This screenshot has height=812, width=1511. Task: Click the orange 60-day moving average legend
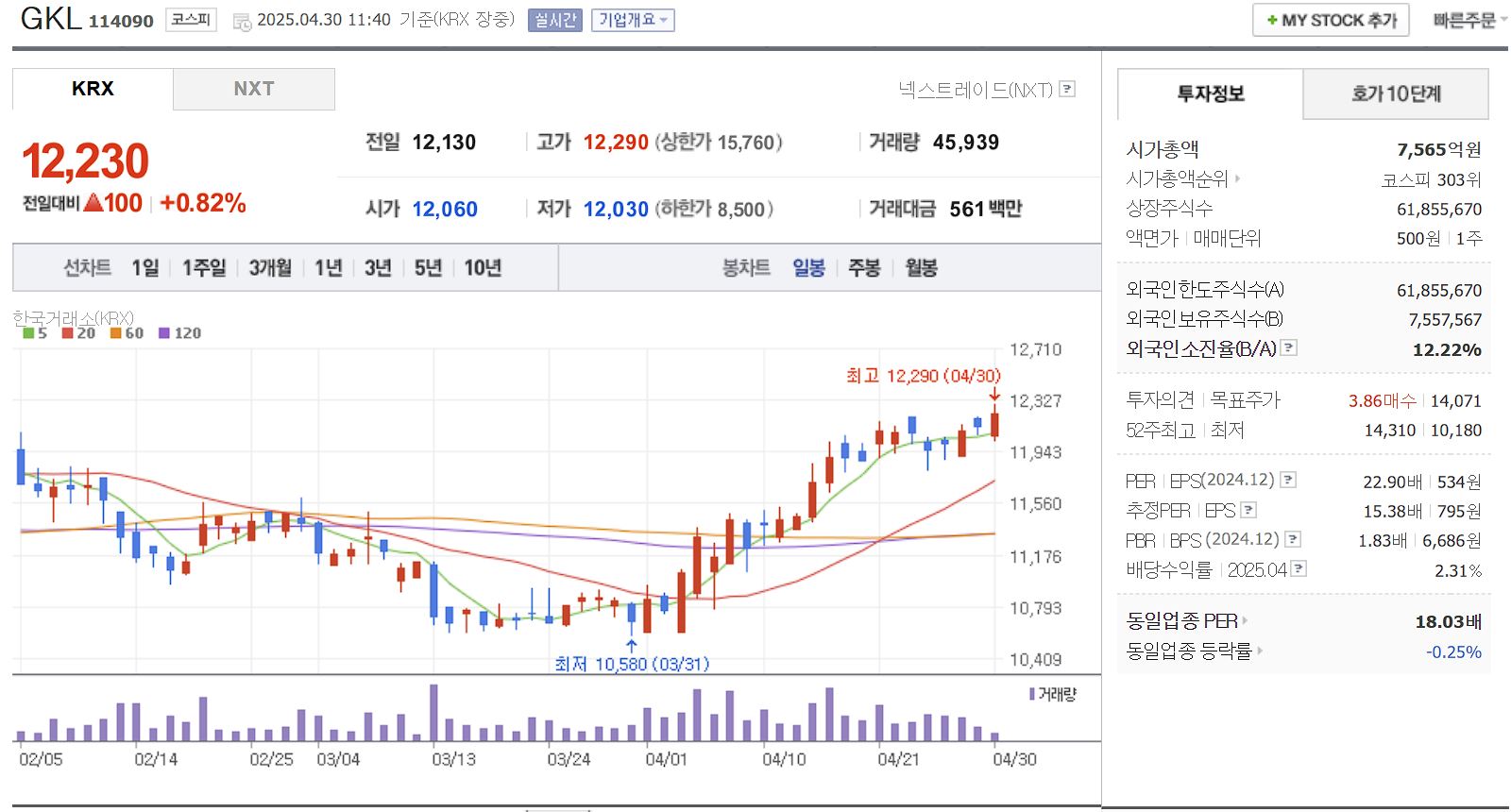127,333
